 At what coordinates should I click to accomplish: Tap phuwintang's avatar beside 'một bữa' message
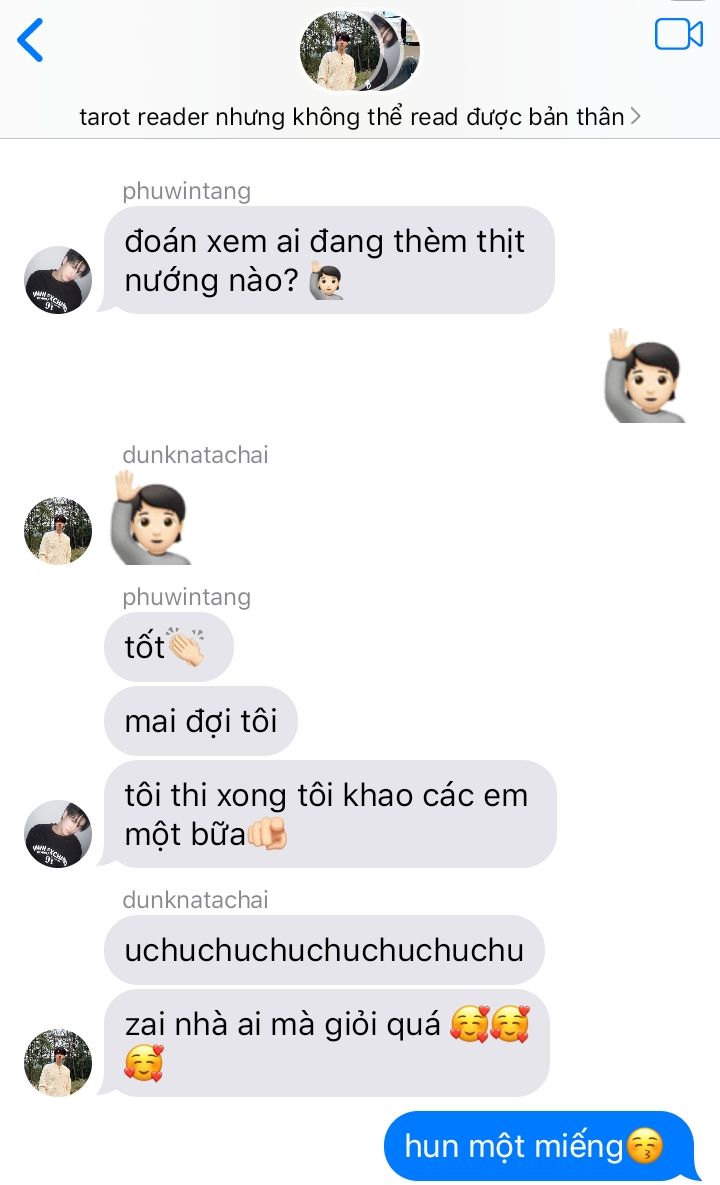click(58, 834)
